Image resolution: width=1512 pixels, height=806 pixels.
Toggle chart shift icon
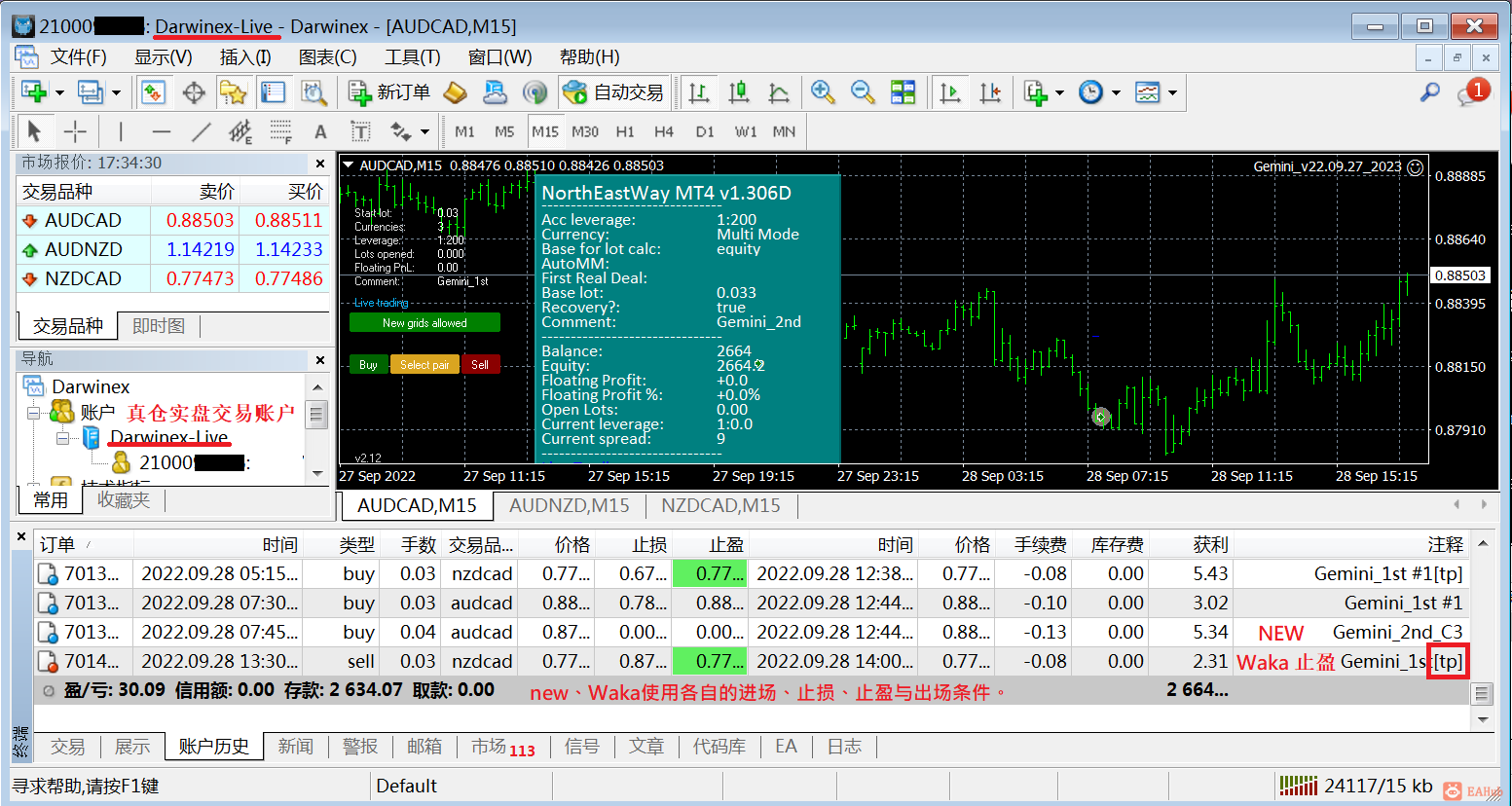point(990,92)
